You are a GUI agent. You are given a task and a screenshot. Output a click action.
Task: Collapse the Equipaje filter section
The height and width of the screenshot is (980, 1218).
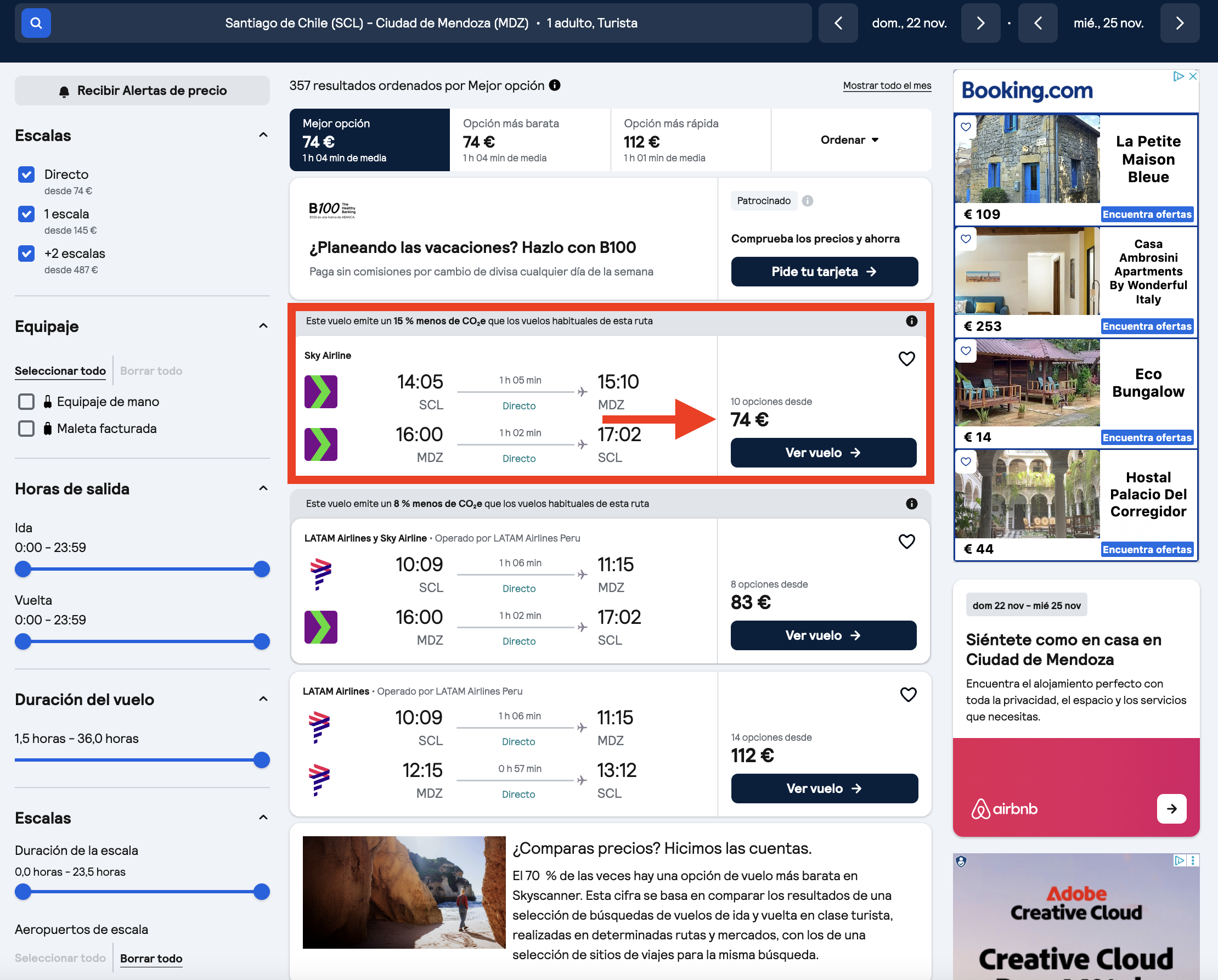(x=263, y=326)
